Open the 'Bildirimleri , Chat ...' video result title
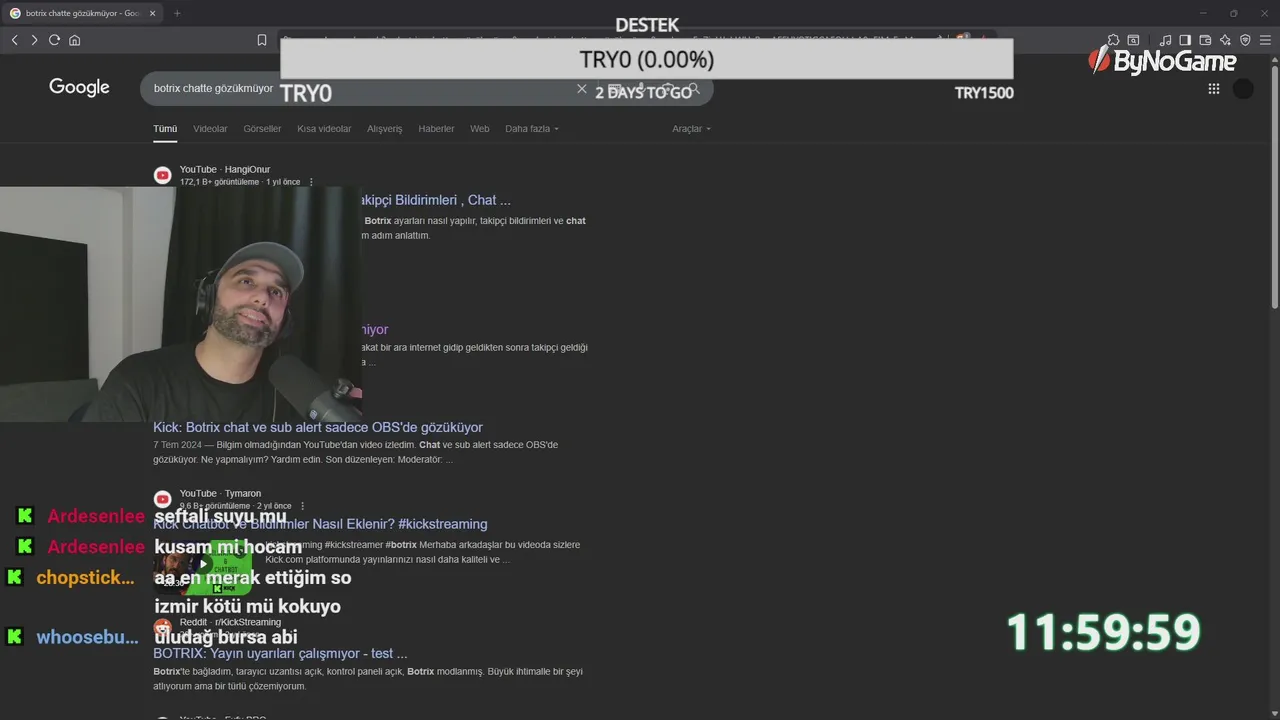Viewport: 1280px width, 720px height. click(436, 200)
